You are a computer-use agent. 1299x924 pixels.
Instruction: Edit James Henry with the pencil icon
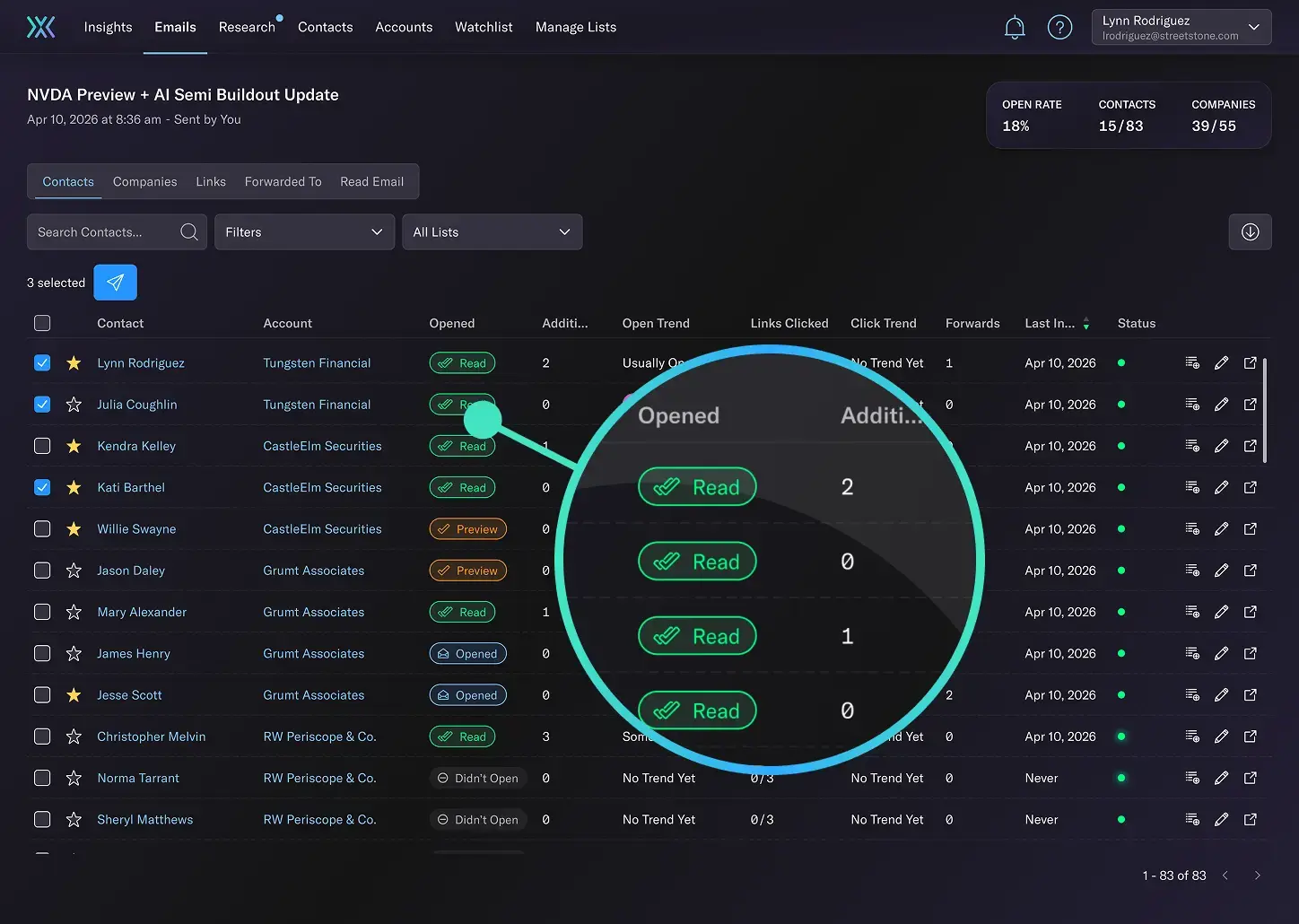(x=1221, y=653)
